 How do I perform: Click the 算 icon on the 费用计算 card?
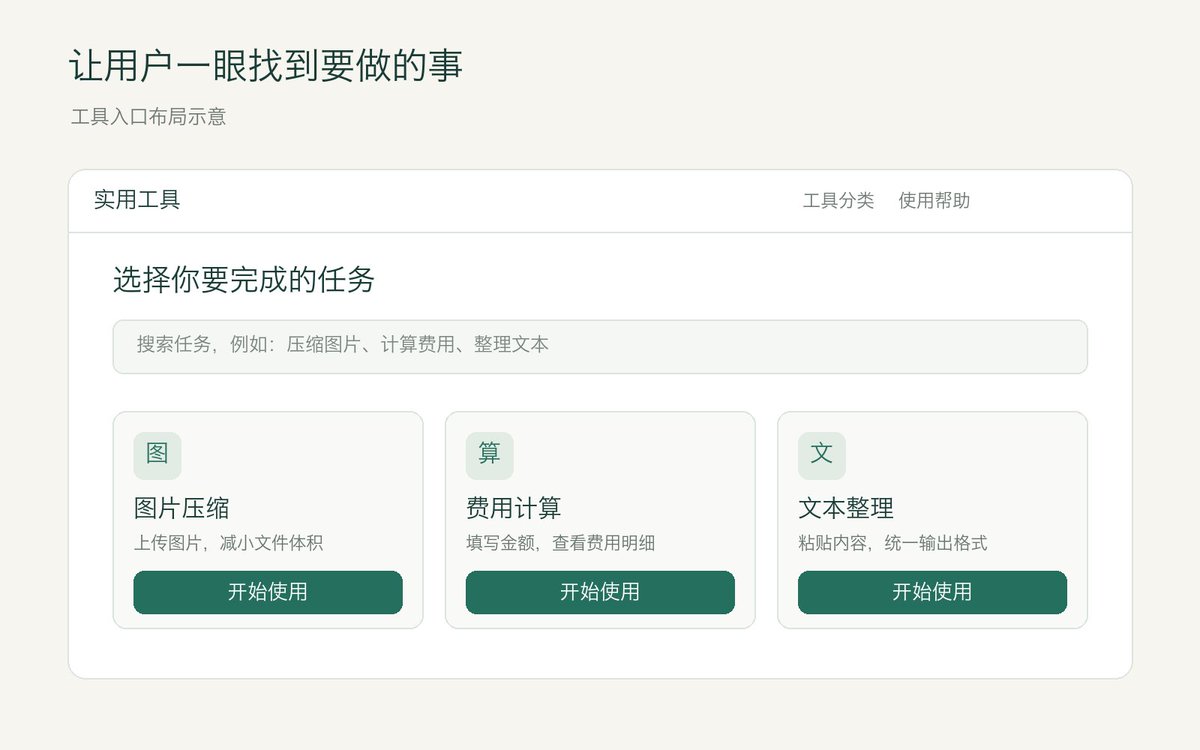pos(489,455)
